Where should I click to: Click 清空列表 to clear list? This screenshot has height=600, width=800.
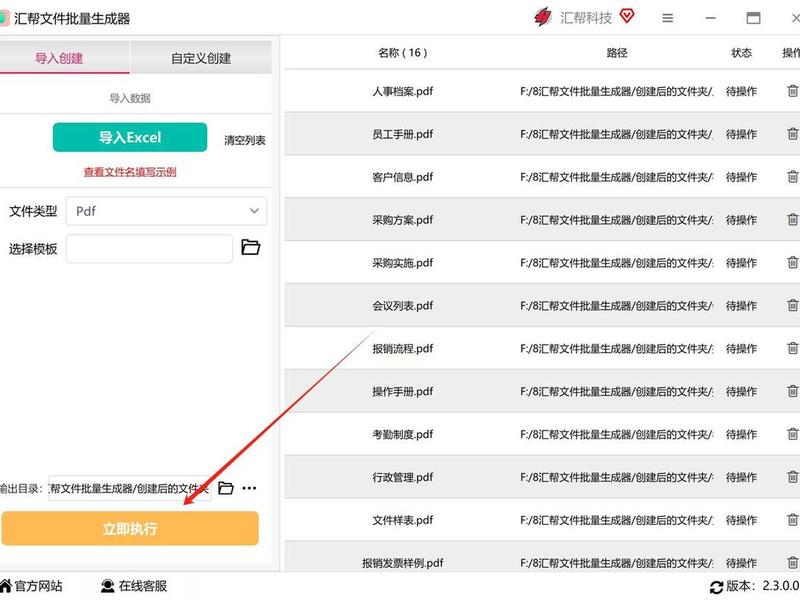pyautogui.click(x=245, y=140)
